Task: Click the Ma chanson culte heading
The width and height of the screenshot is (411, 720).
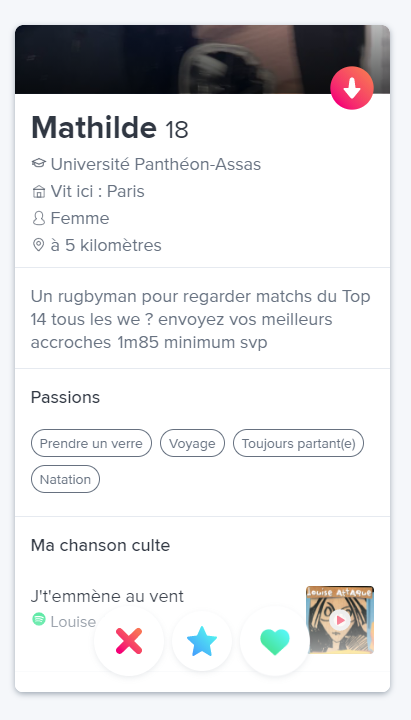Action: (x=100, y=545)
